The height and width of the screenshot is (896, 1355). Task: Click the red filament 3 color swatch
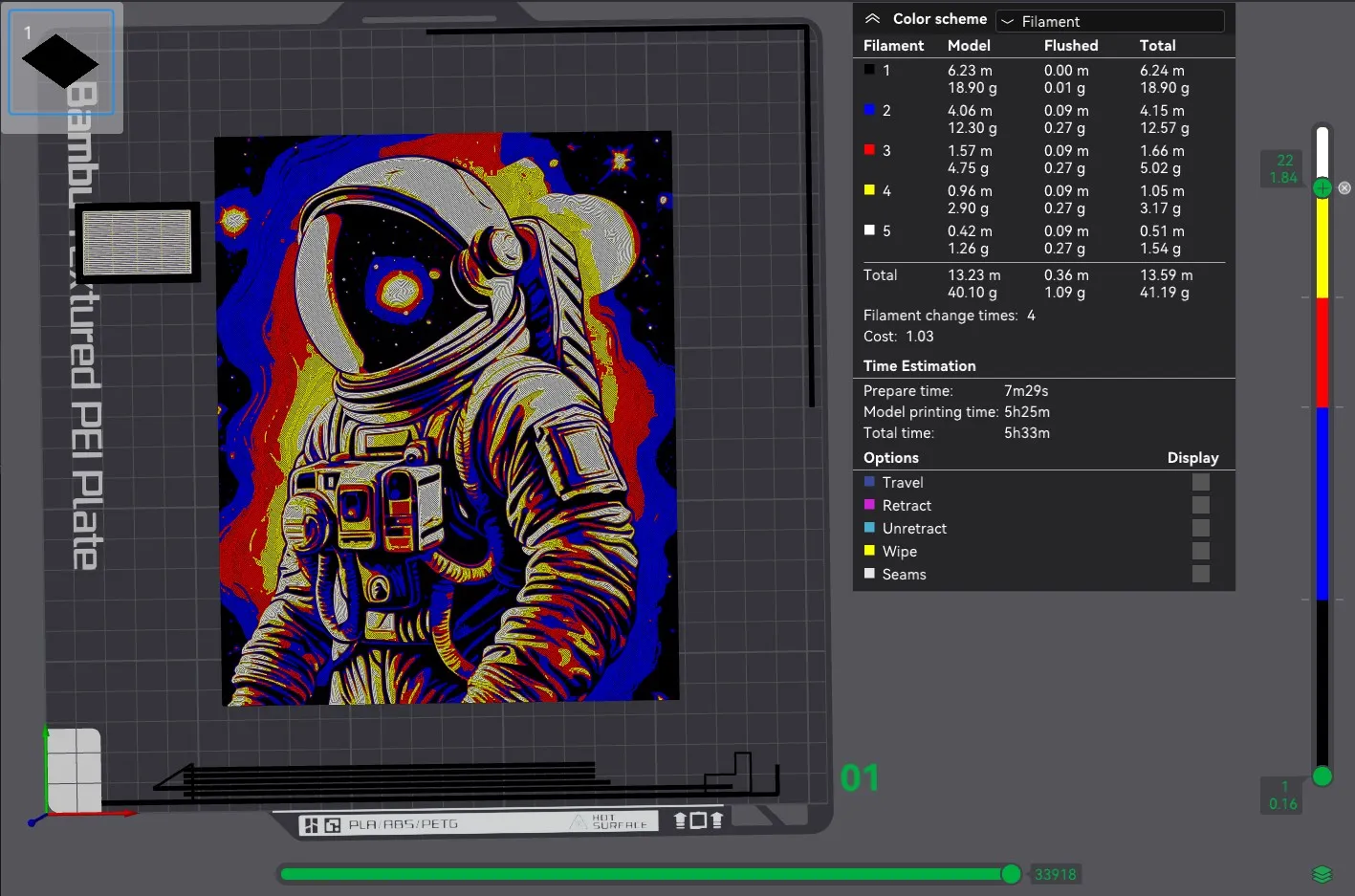pyautogui.click(x=869, y=150)
